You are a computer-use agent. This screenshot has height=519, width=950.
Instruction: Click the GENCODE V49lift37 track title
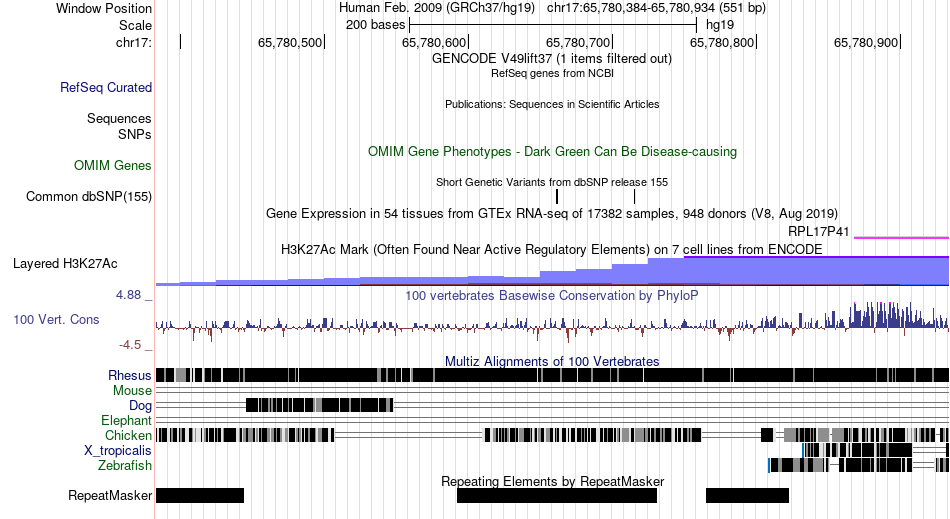551,59
